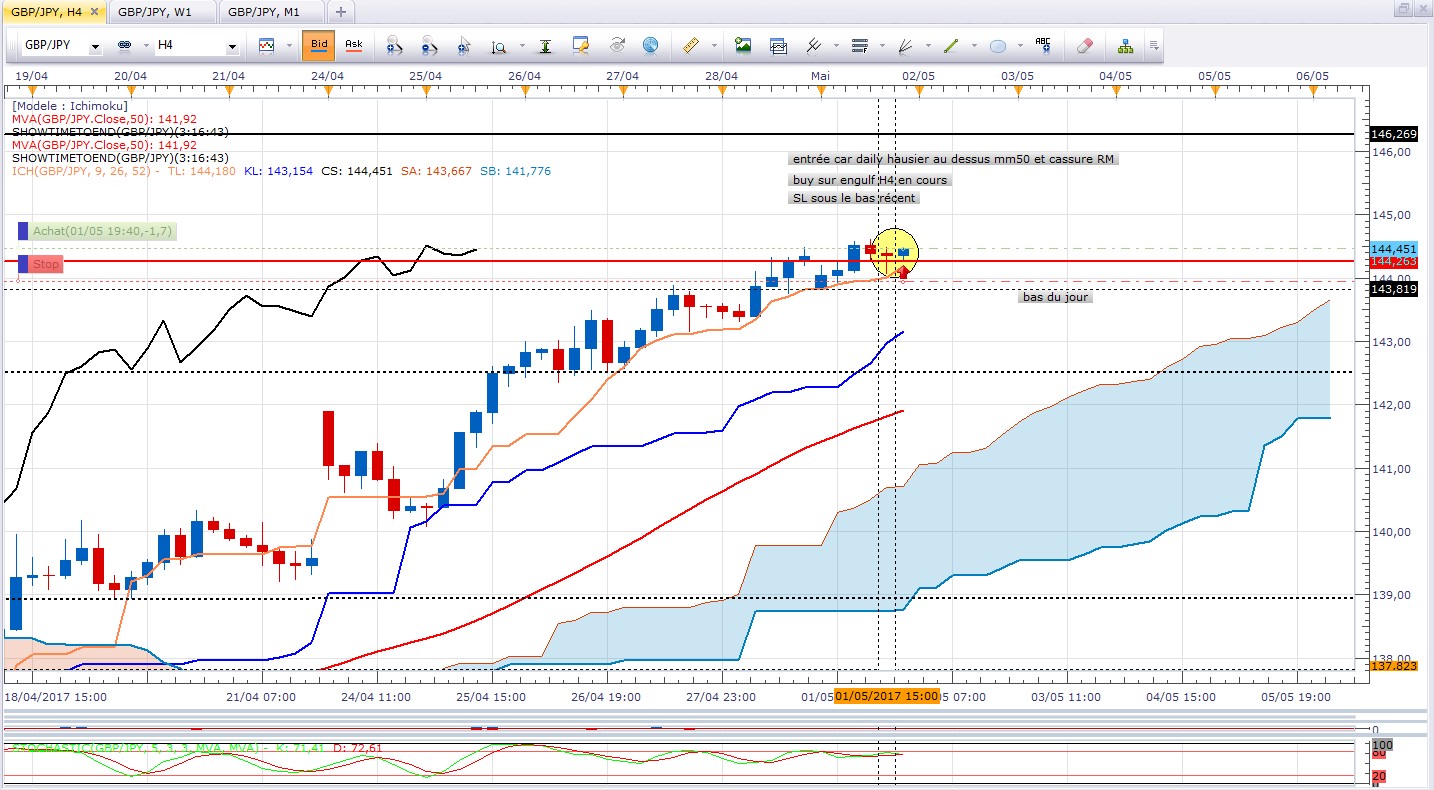Select the green trend line tool
The height and width of the screenshot is (790, 1434).
pyautogui.click(x=951, y=46)
